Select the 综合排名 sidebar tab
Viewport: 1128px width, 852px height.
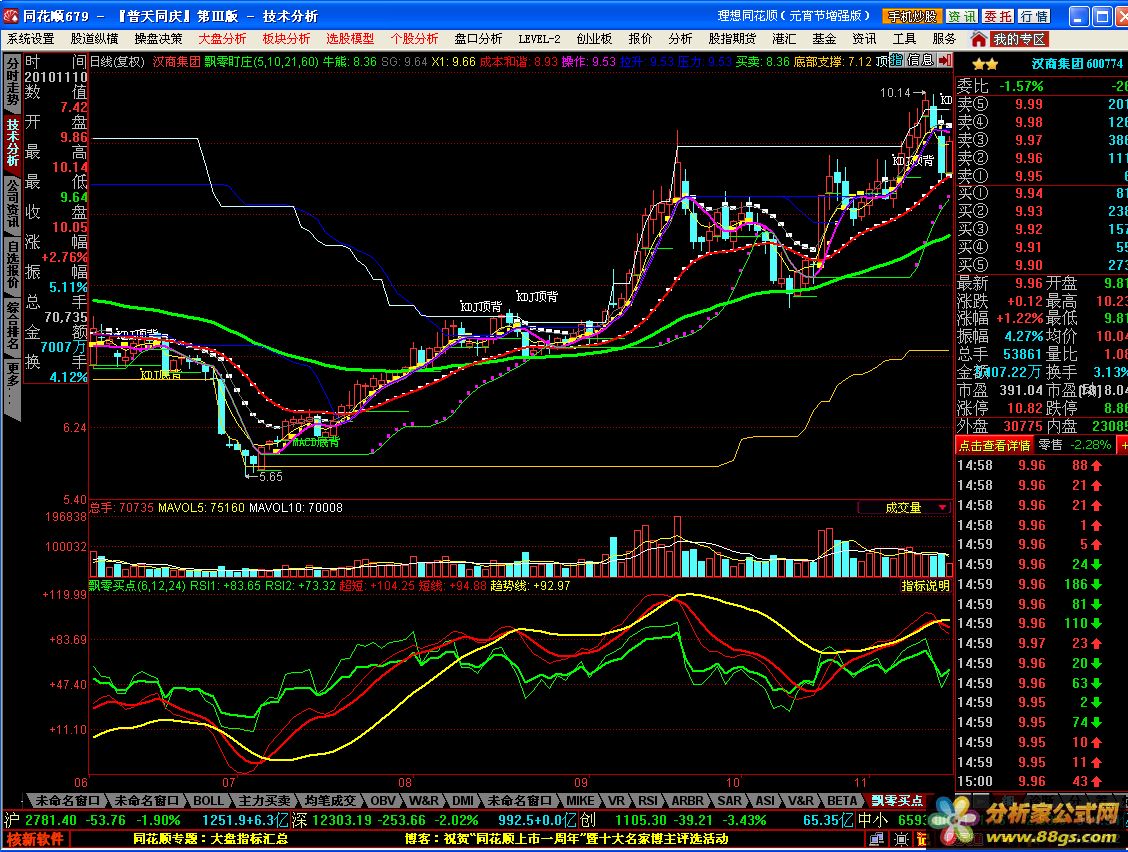pos(12,326)
